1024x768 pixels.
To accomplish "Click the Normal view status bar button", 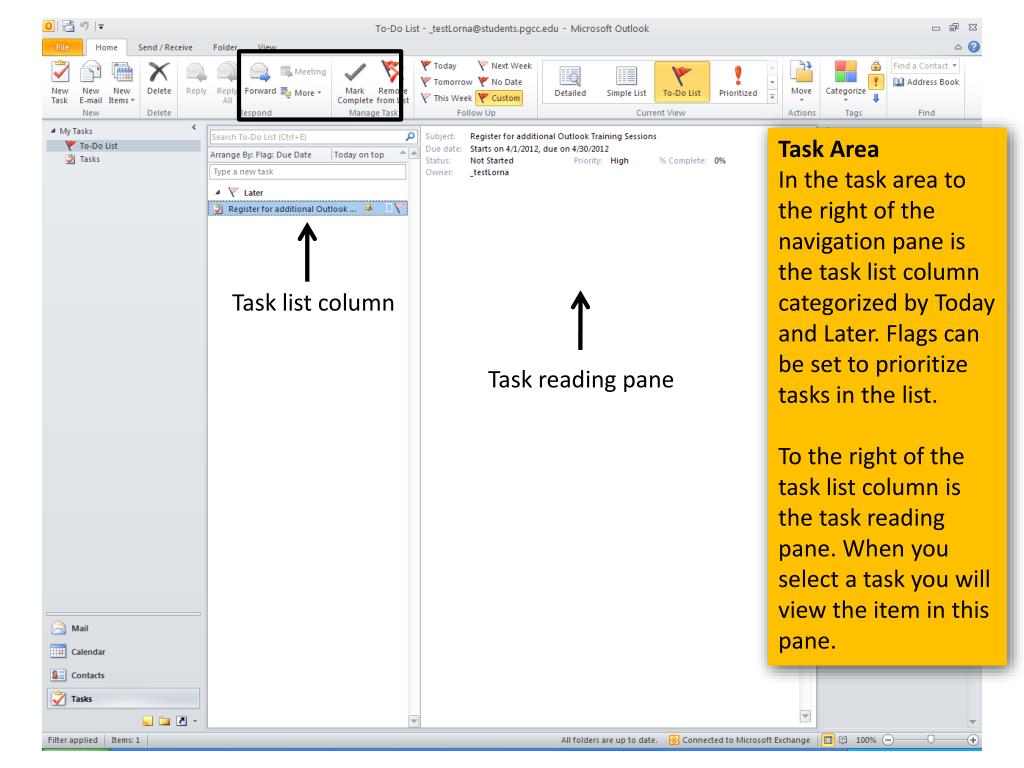I will point(828,740).
